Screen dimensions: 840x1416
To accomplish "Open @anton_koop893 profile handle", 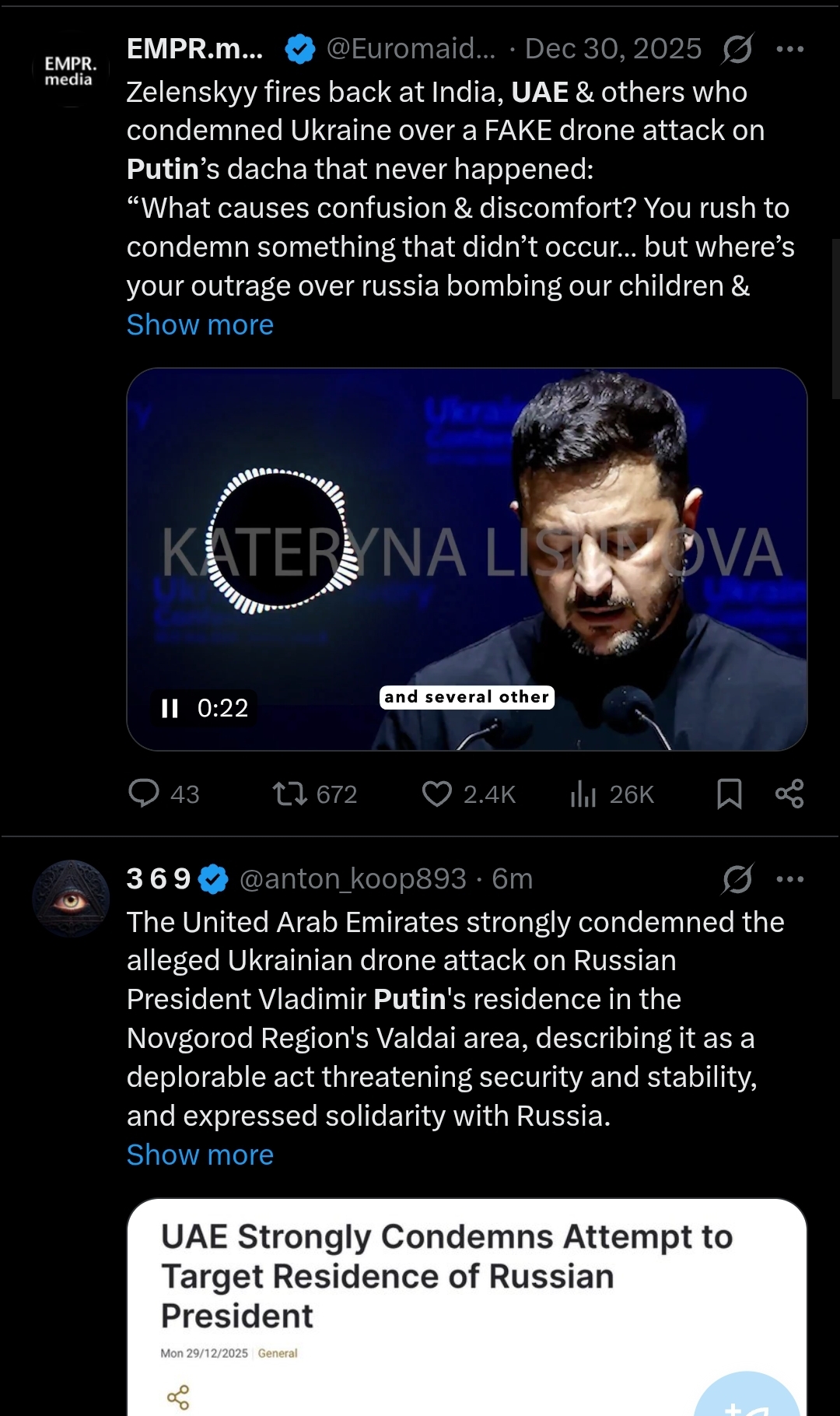I will [x=352, y=879].
